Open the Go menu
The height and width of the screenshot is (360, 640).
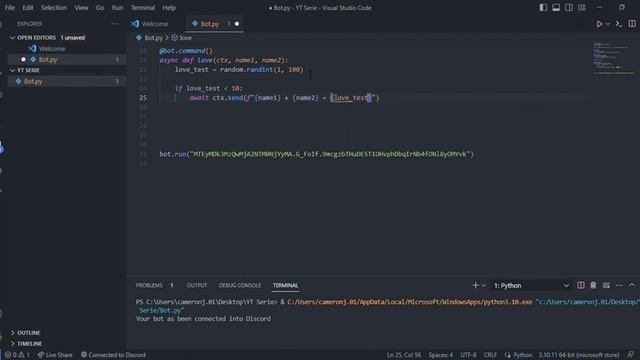pyautogui.click(x=100, y=8)
